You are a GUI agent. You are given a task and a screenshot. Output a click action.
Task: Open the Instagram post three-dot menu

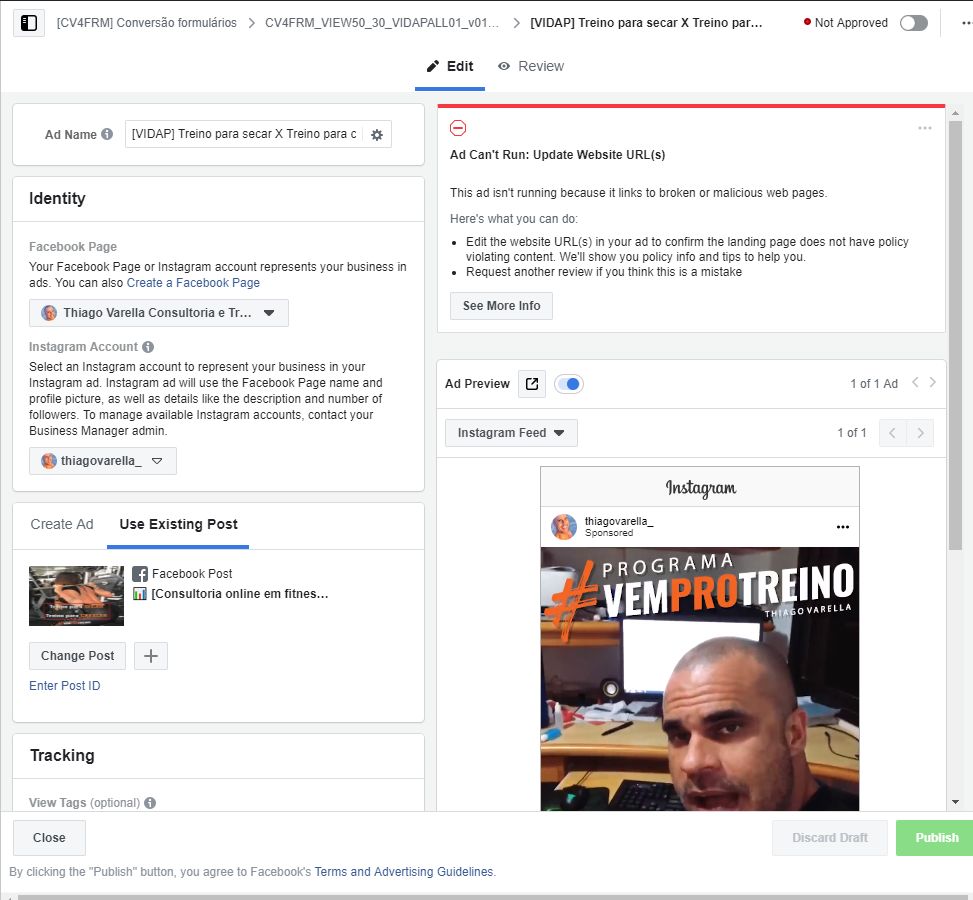coord(842,527)
